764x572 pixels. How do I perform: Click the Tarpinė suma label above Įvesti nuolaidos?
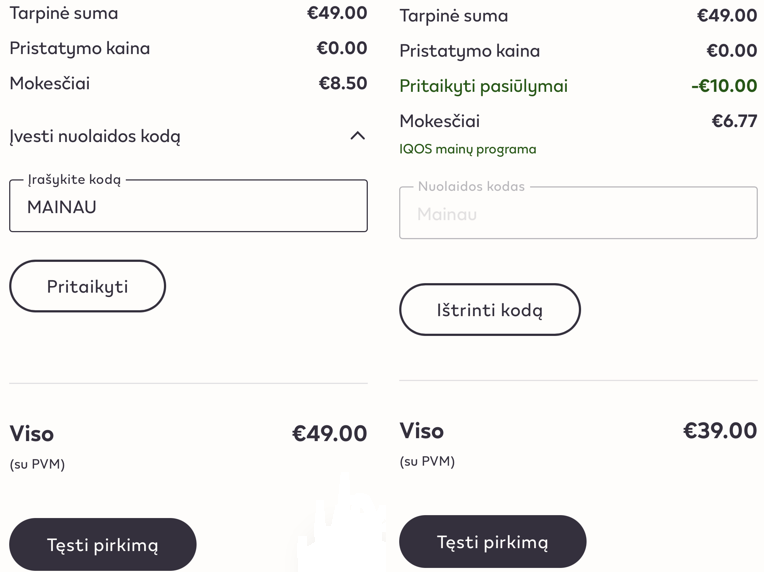coord(64,14)
